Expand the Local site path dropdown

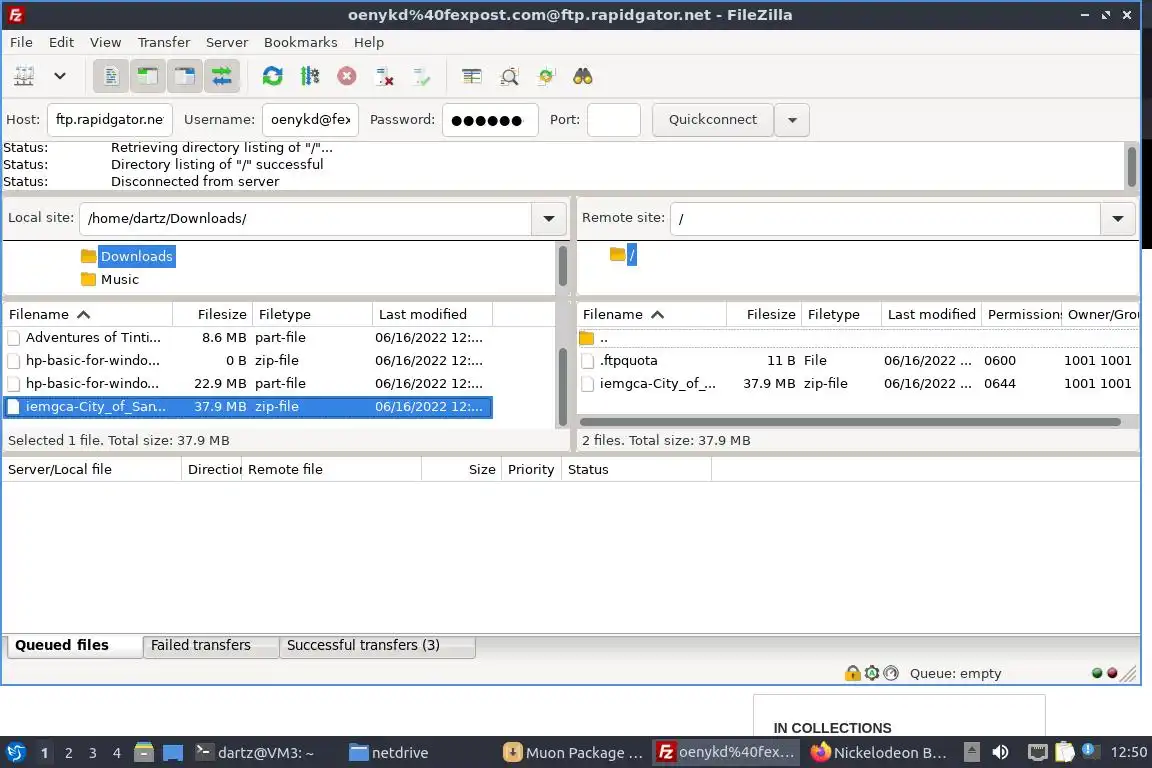(x=548, y=218)
